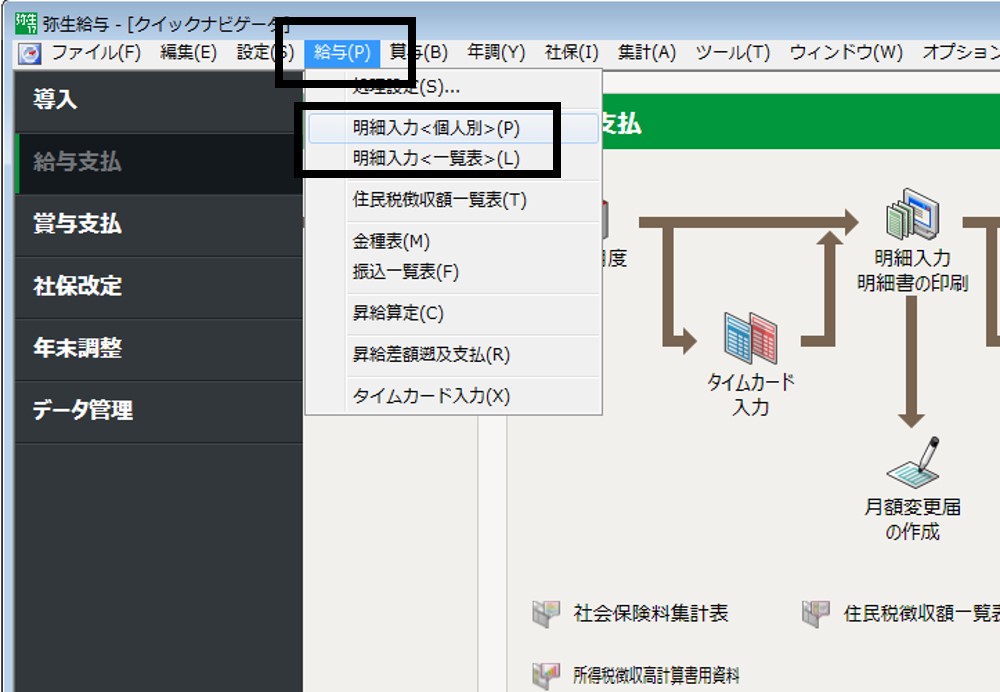Choose 処理設定(S)... from the 給与 menu

453,87
